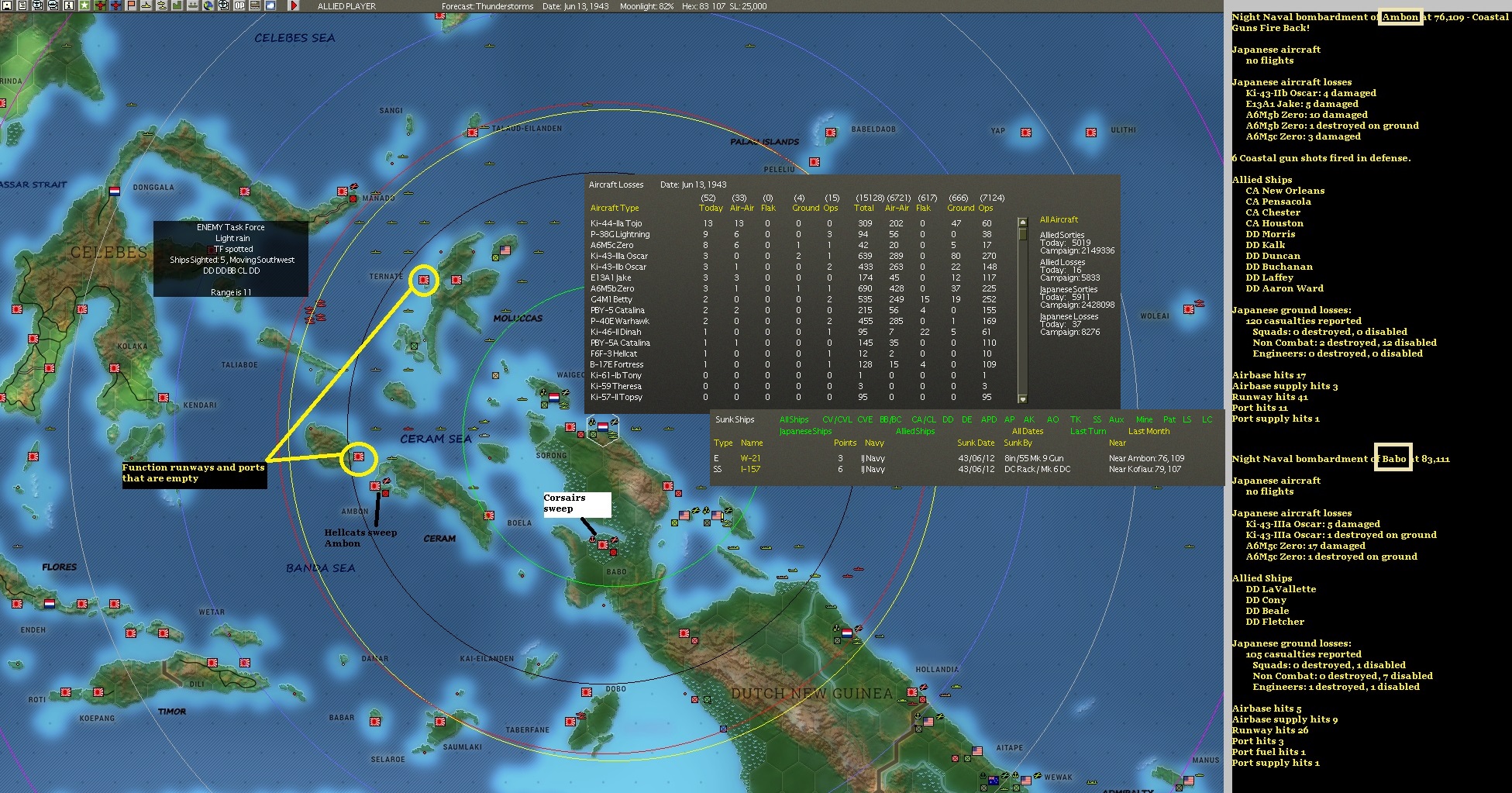The image size is (1512, 793).
Task: Select Ki-44-IIa Tojo row in losses
Action: pyautogui.click(x=798, y=223)
